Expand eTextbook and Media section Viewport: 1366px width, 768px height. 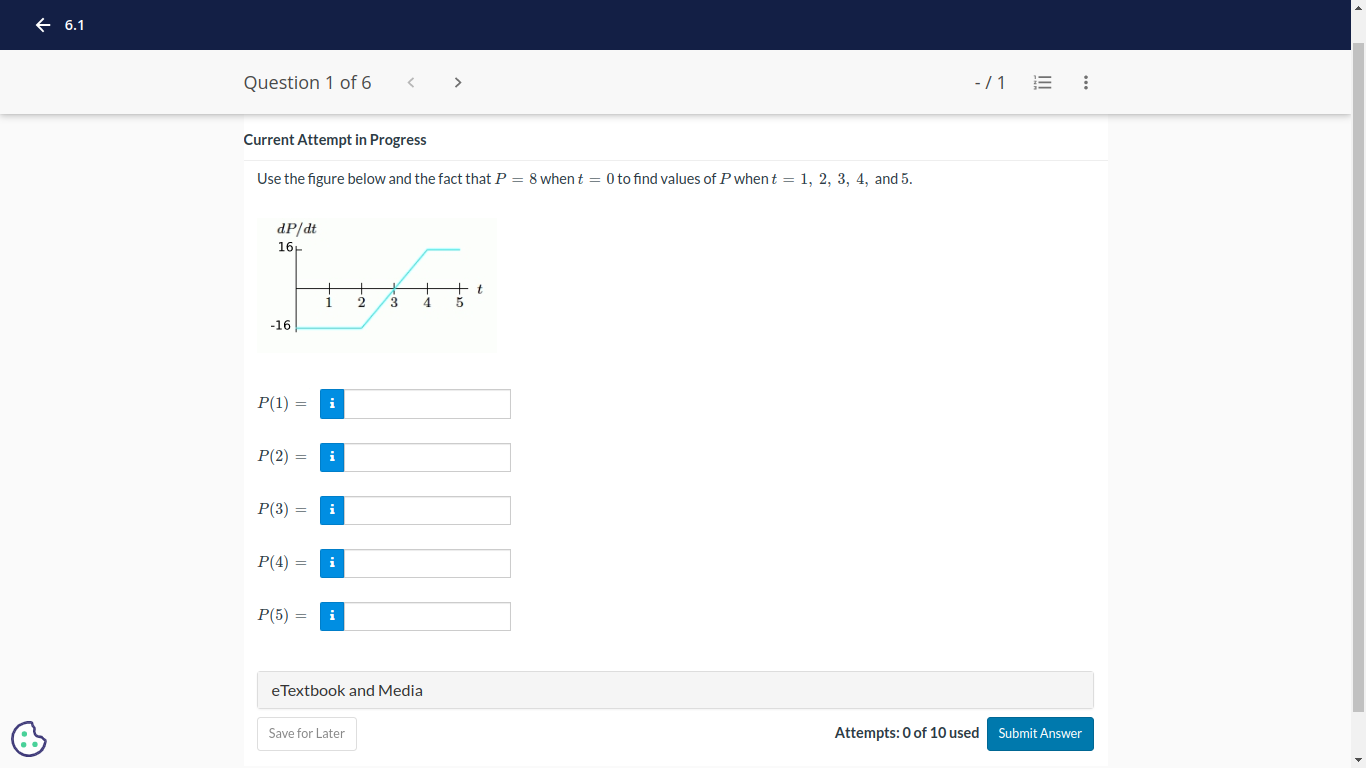(675, 690)
